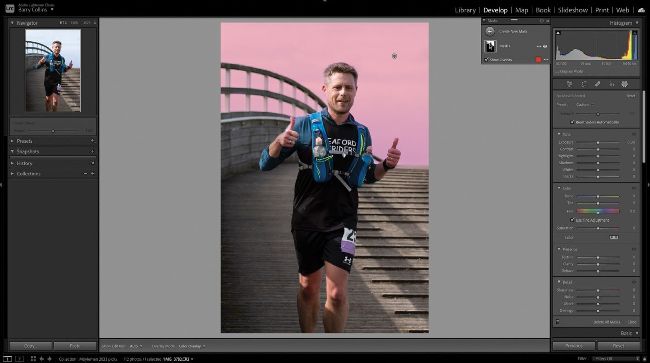
Task: Select the Healing brush tool icon
Action: (x=597, y=84)
